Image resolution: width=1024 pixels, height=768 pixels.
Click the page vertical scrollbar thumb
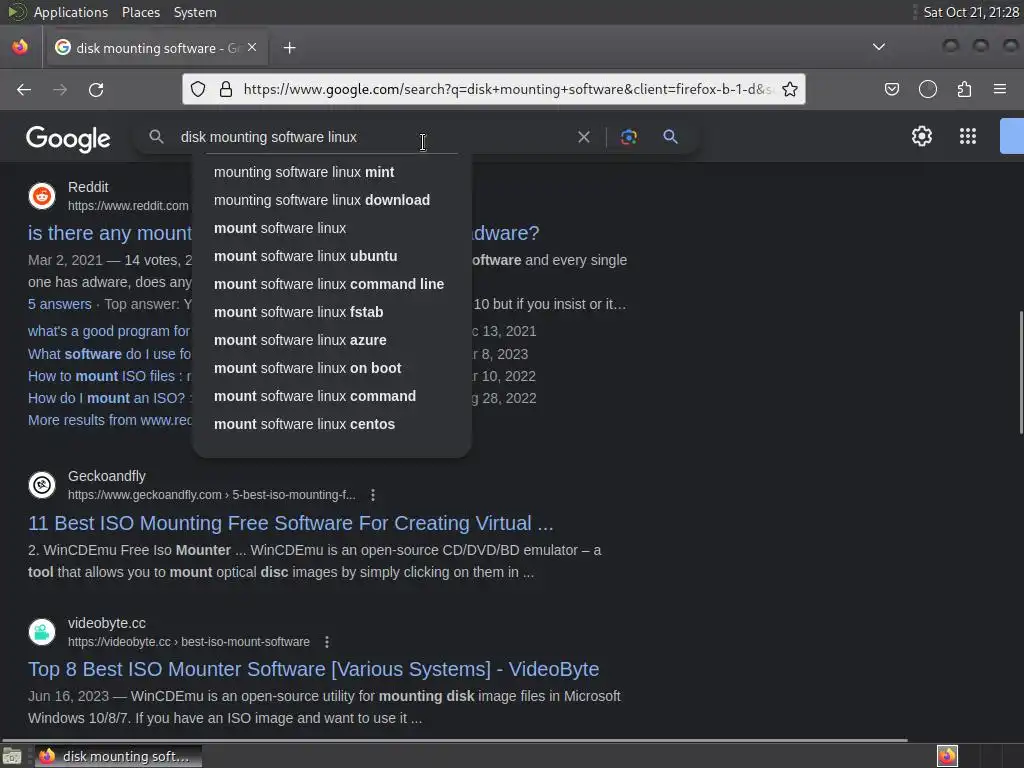(1021, 372)
